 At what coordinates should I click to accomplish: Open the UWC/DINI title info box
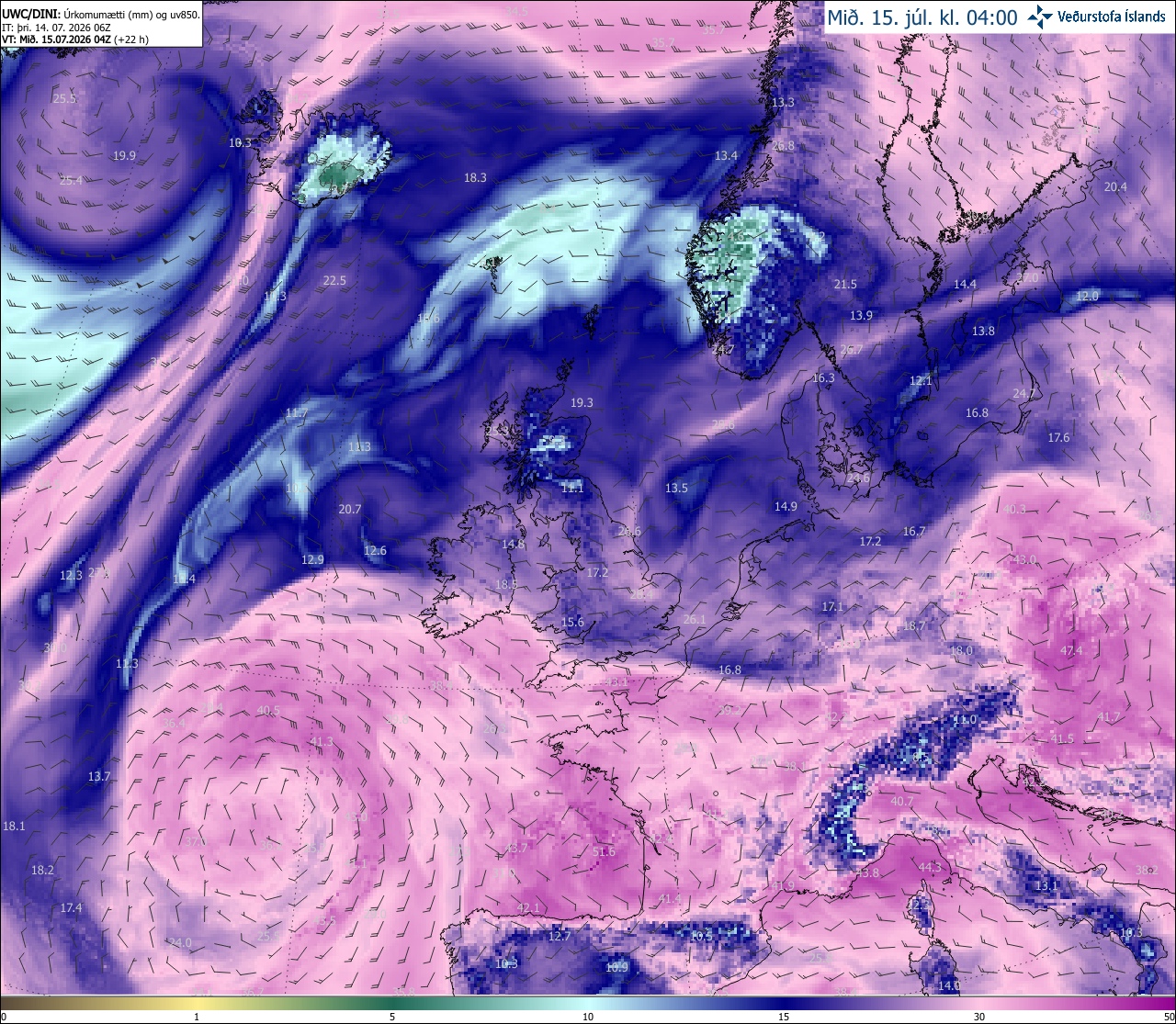(101, 24)
